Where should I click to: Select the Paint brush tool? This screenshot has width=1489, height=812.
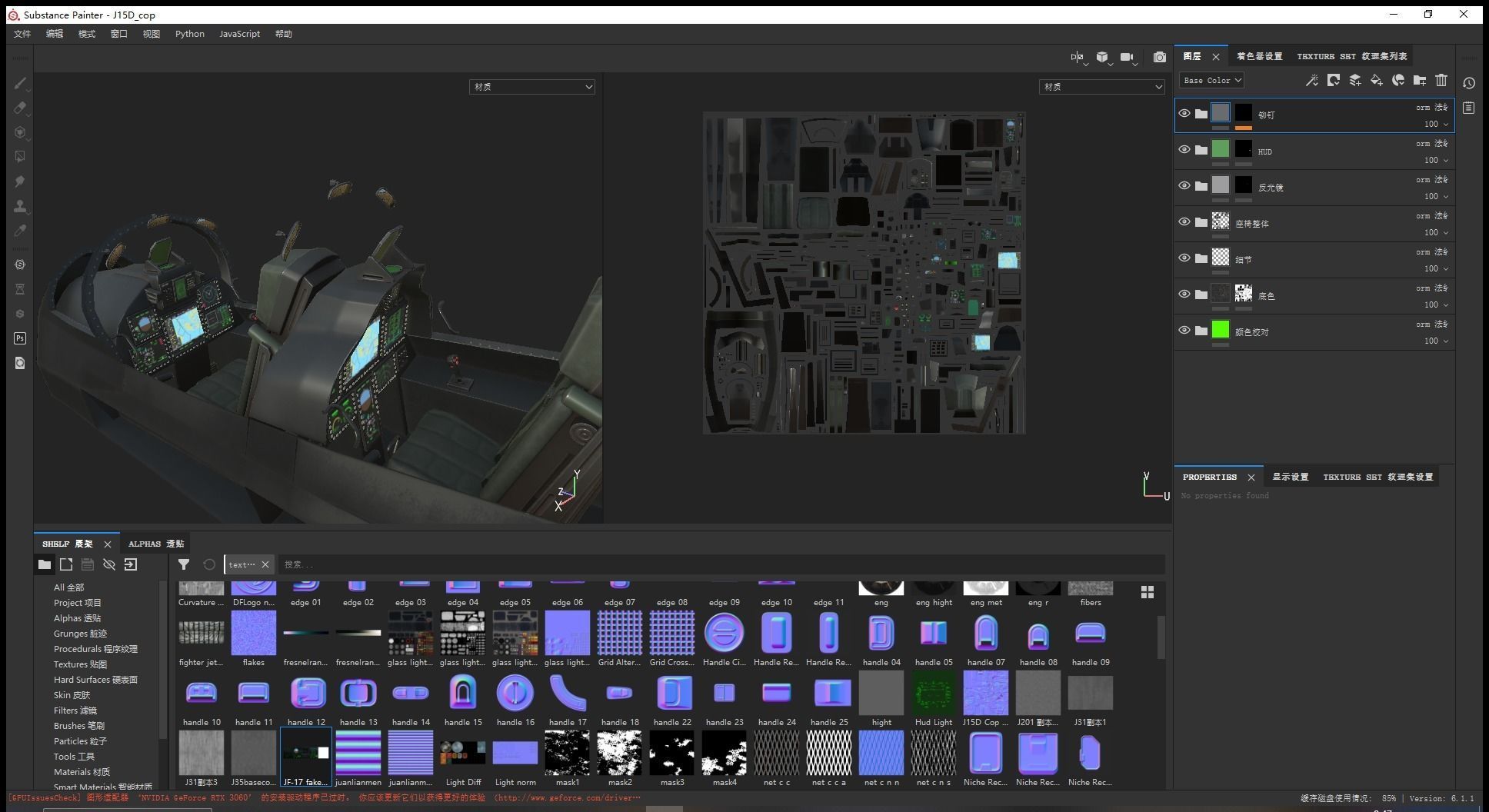[x=20, y=83]
